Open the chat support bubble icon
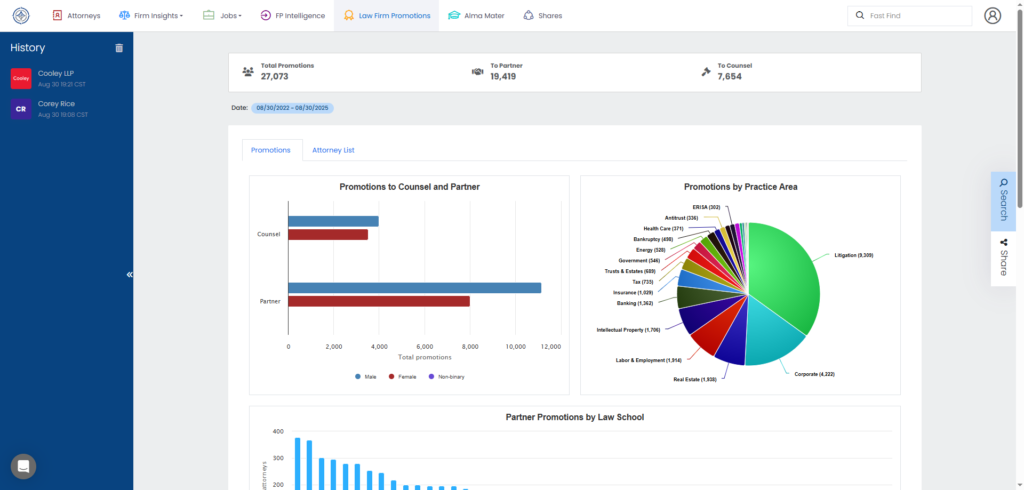The image size is (1024, 490). (x=23, y=466)
